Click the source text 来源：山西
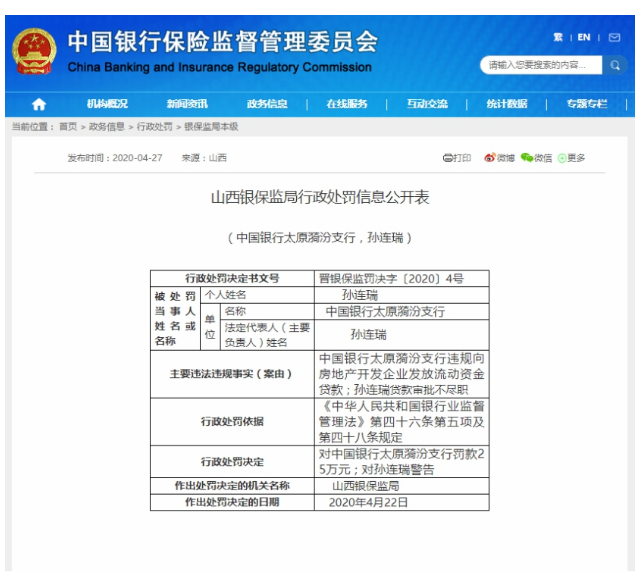The height and width of the screenshot is (582, 642). [x=204, y=158]
